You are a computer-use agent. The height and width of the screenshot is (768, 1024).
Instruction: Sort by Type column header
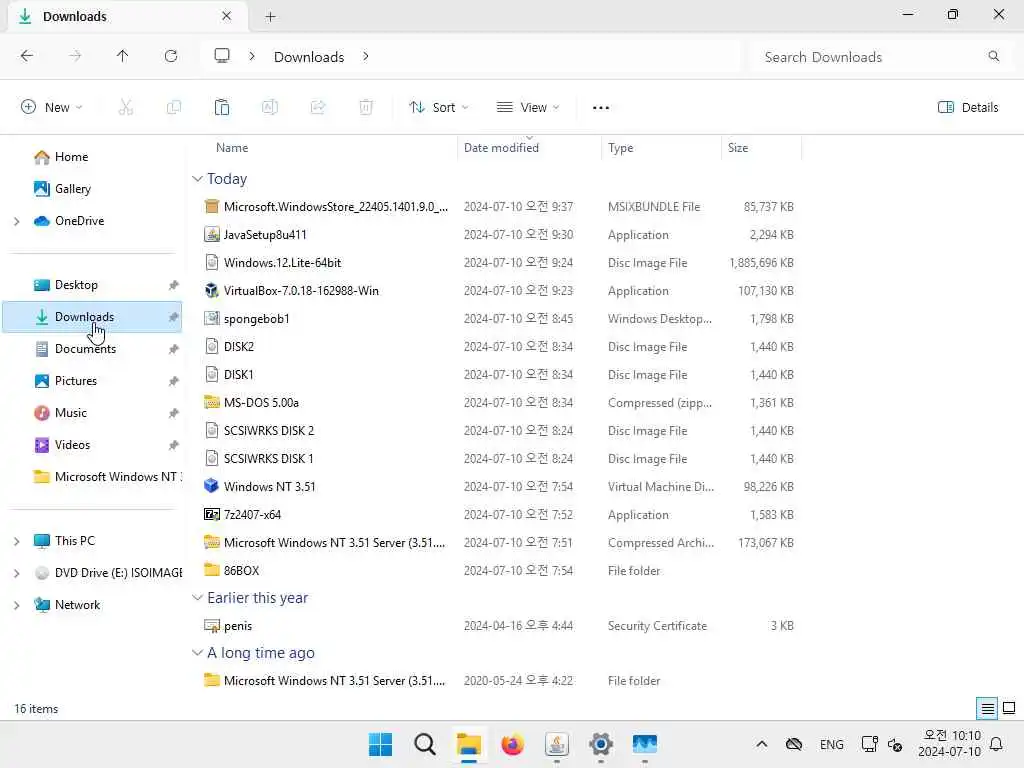(620, 148)
